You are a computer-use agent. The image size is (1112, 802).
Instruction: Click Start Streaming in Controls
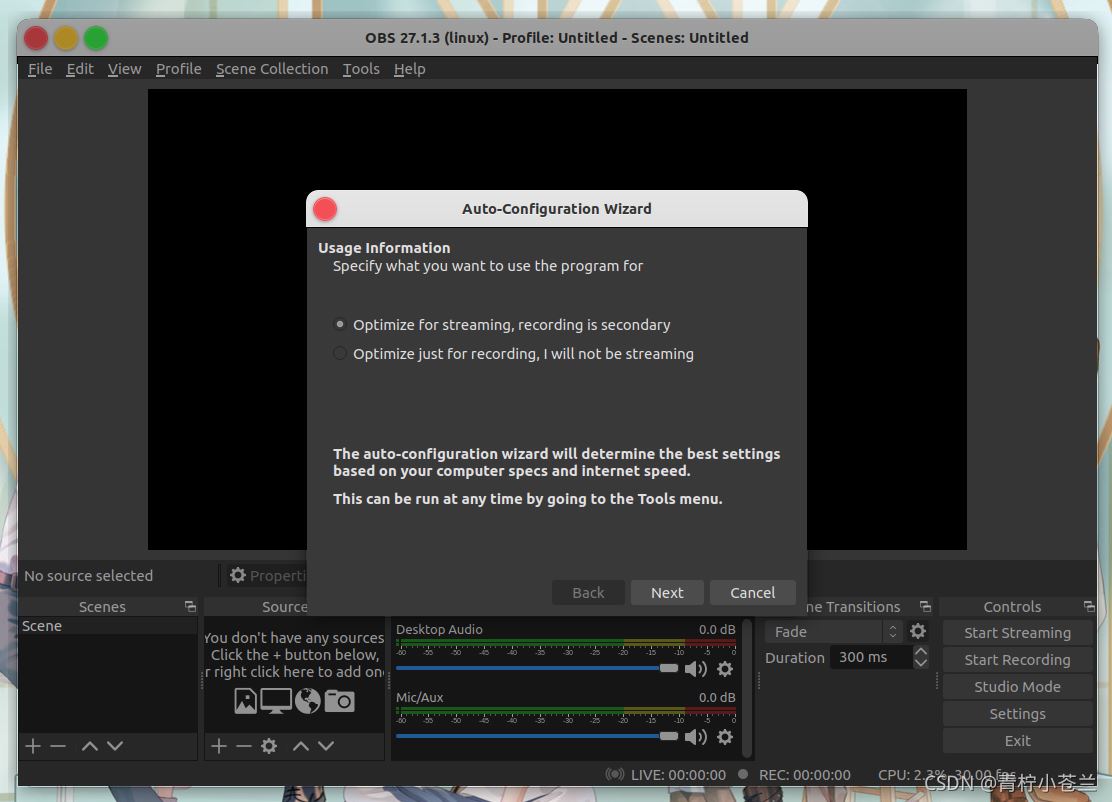1017,633
